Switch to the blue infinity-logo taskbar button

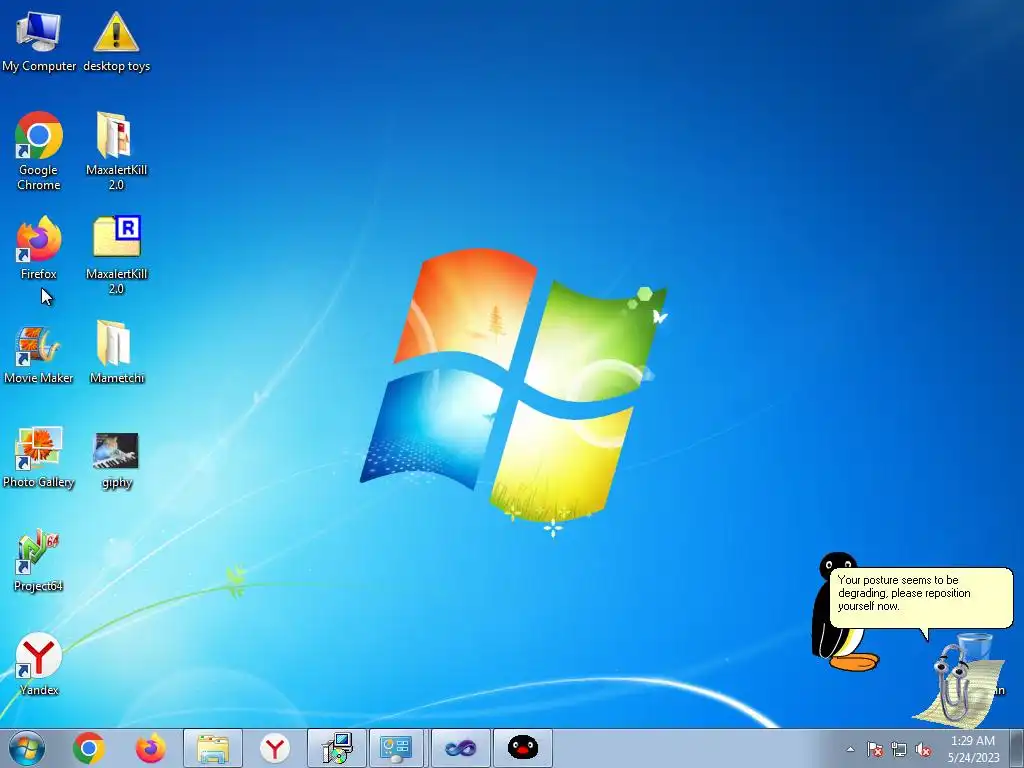tap(460, 748)
